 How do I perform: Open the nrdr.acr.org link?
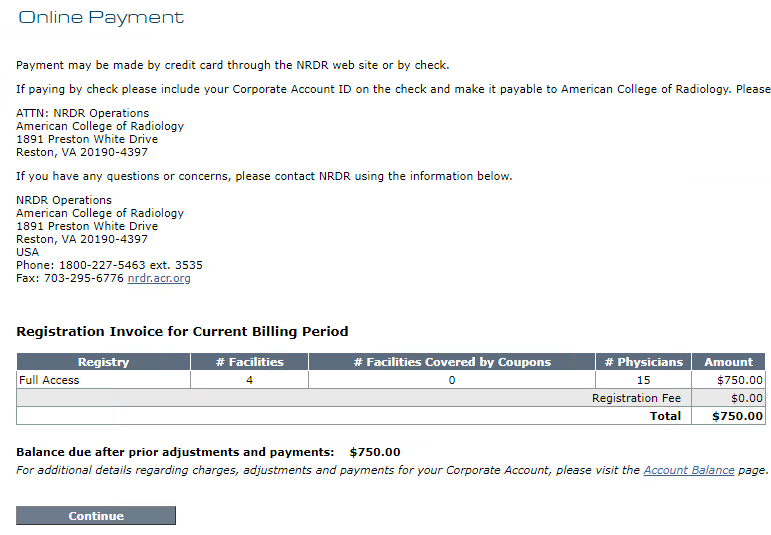[x=159, y=278]
